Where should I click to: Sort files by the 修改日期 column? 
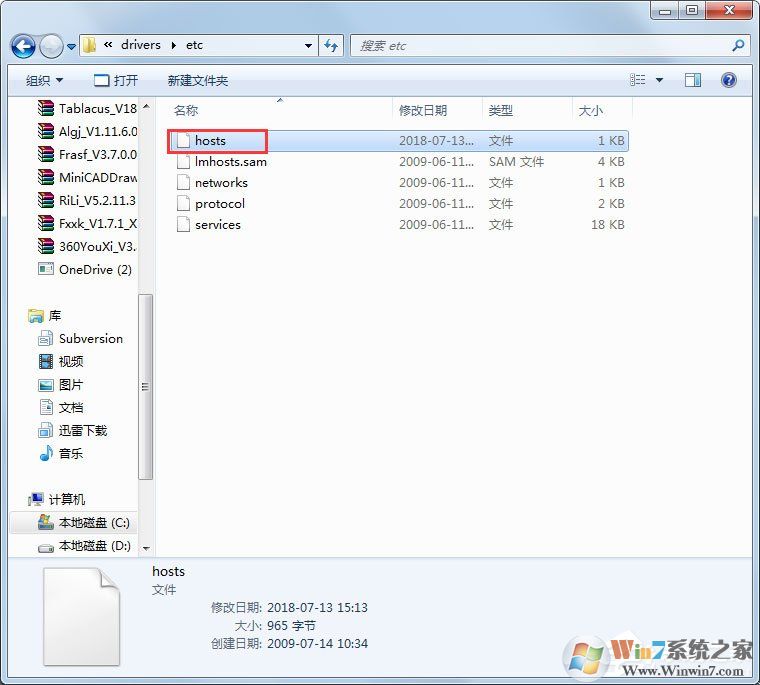tap(423, 111)
